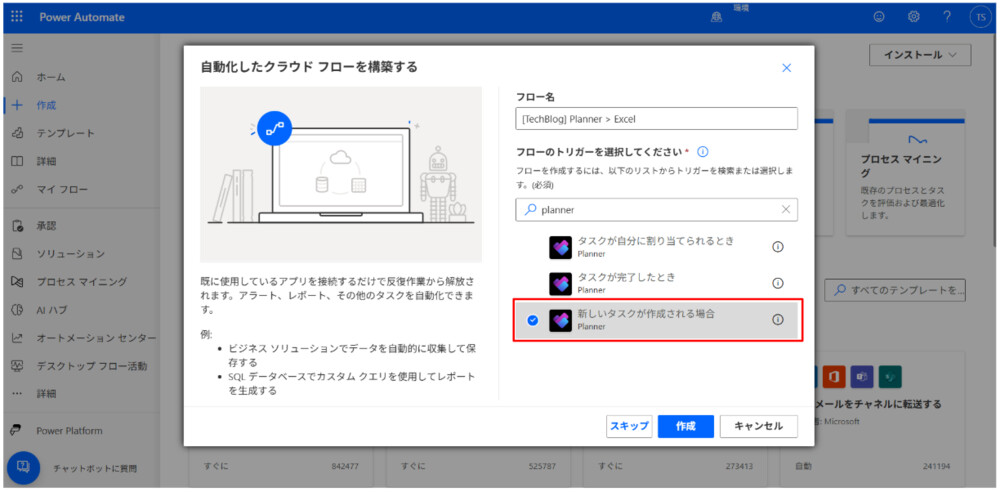Click the スキップ button
Screen dimensions: 1000x492
click(x=629, y=426)
